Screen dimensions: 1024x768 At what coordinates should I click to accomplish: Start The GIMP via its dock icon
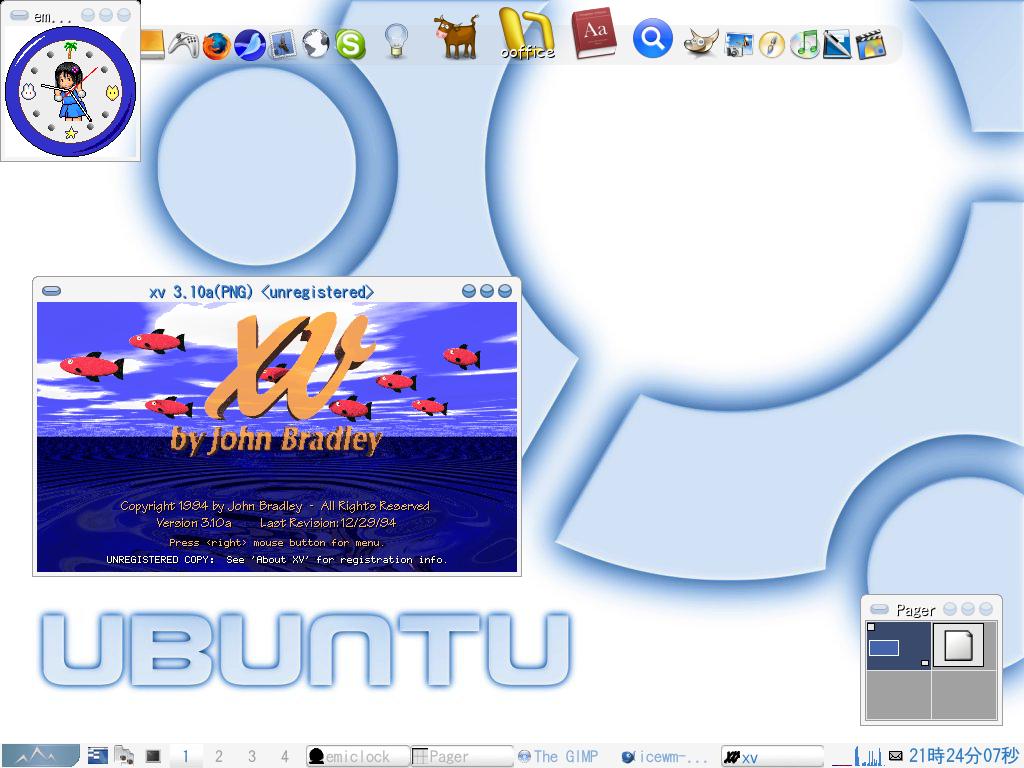click(700, 43)
